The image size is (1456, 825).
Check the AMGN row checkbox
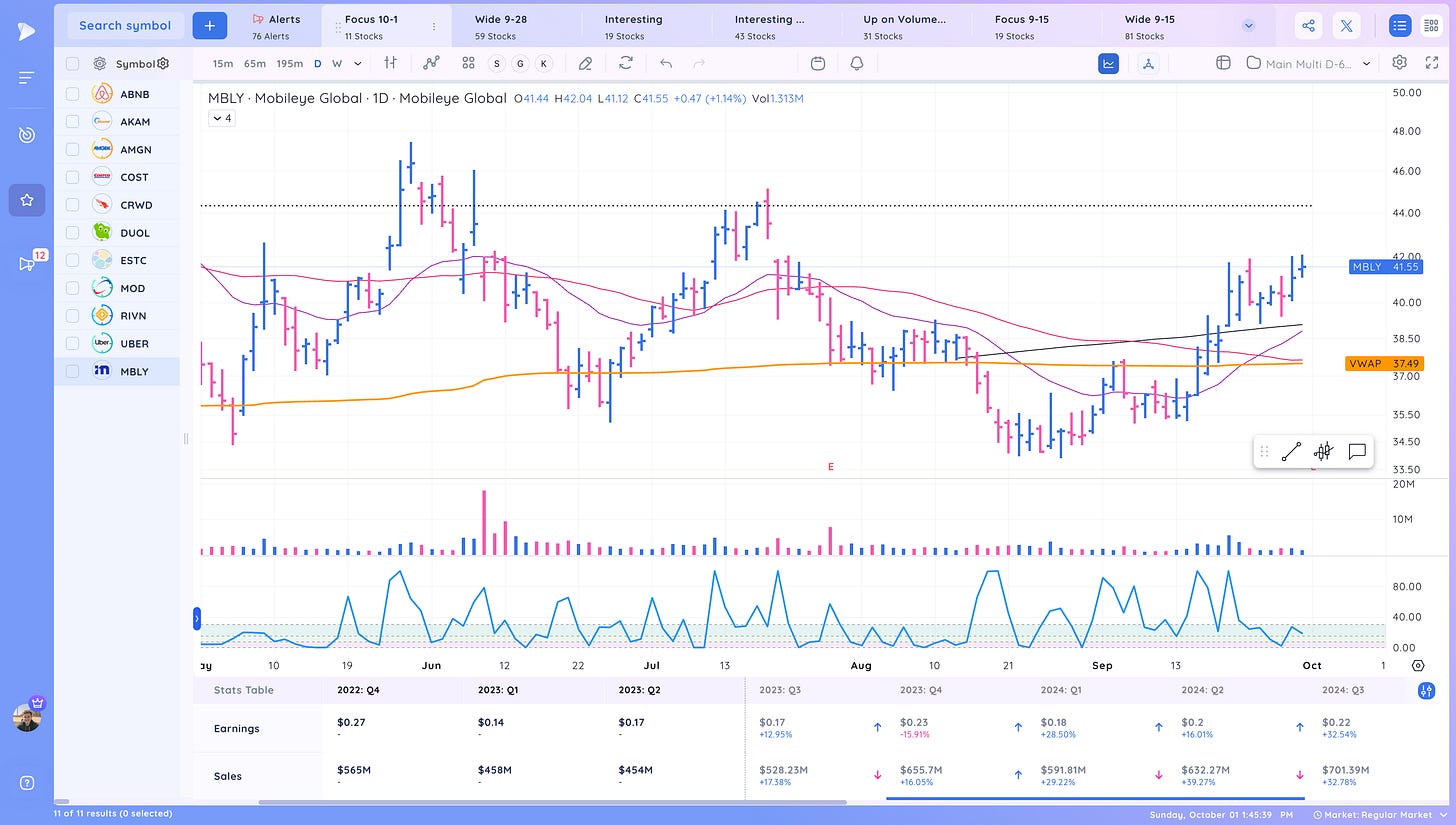tap(72, 149)
